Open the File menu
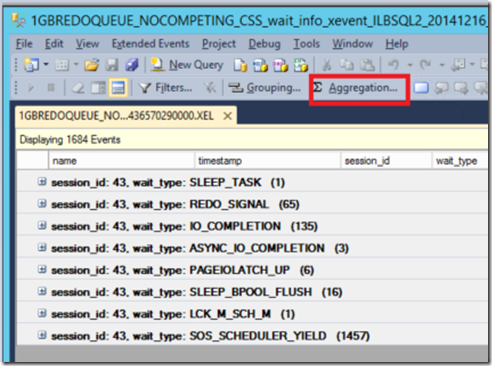Image resolution: width=492 pixels, height=366 pixels. click(x=24, y=44)
